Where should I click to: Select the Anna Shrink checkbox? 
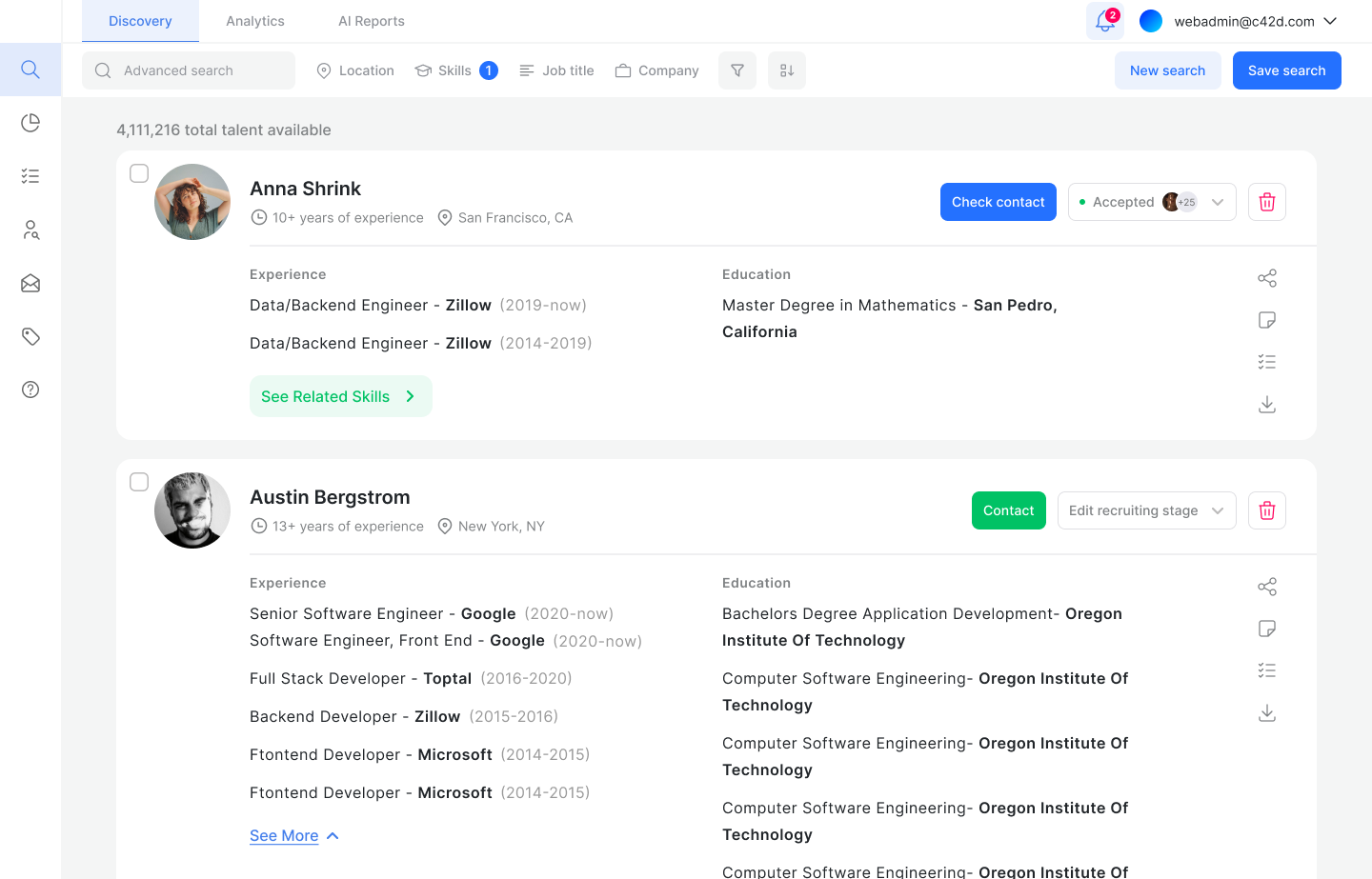coord(139,173)
